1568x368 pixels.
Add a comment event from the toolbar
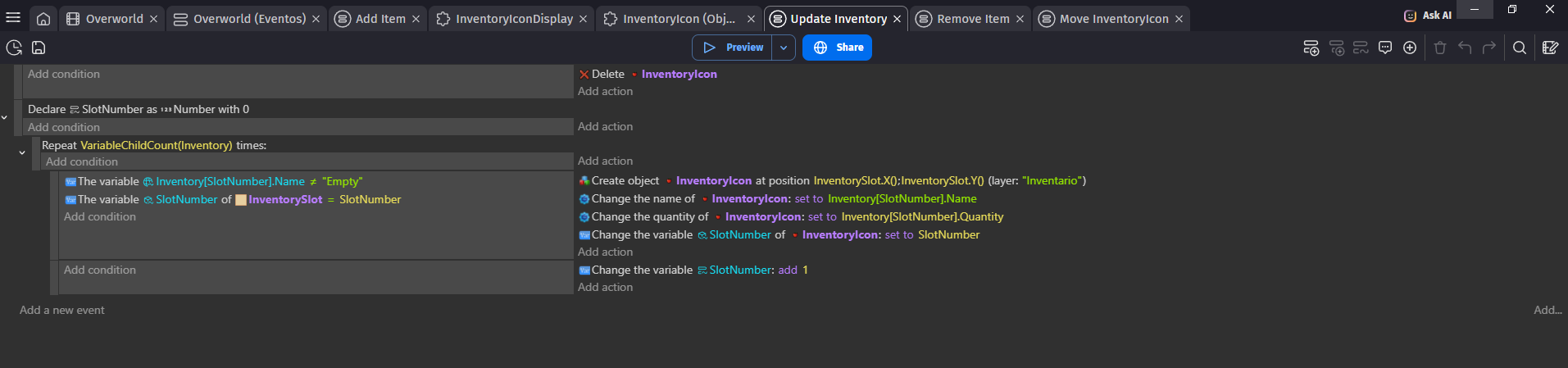tap(1385, 48)
